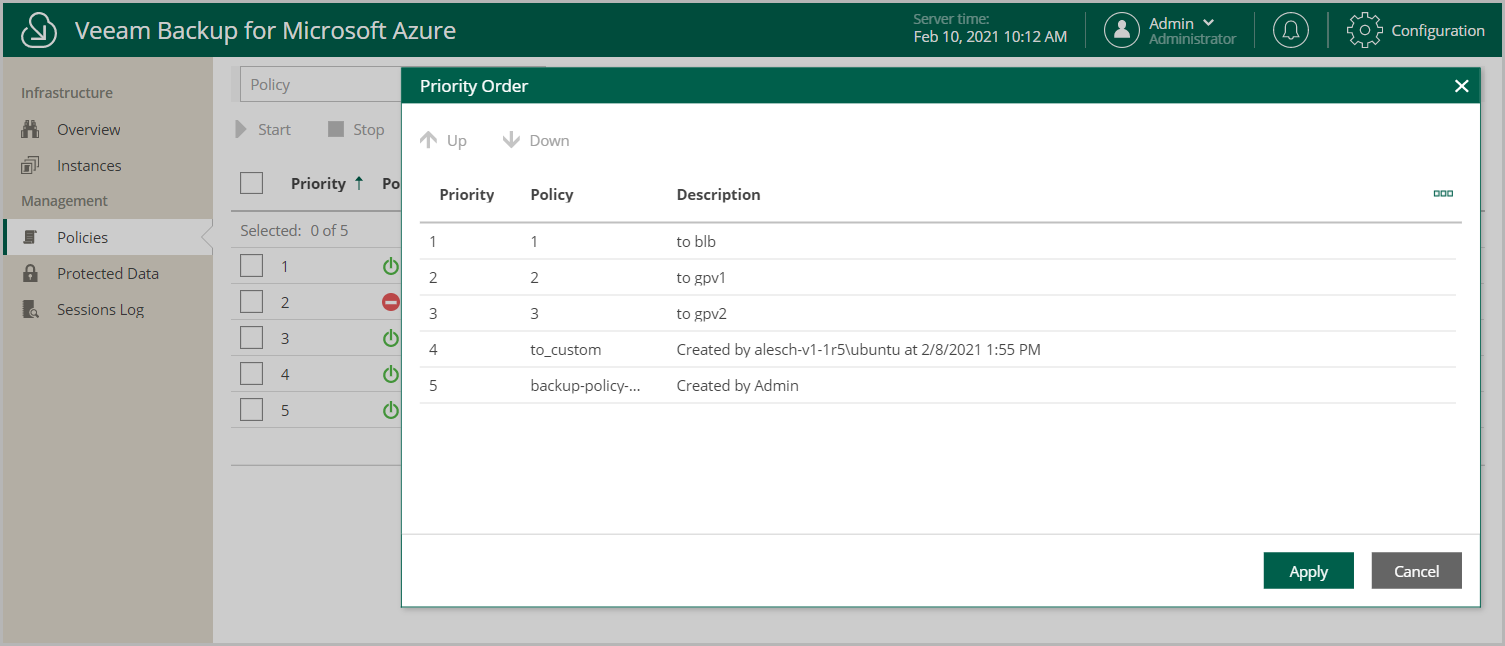The width and height of the screenshot is (1505, 646).
Task: Check the box for priority 5 policy
Action: (252, 410)
